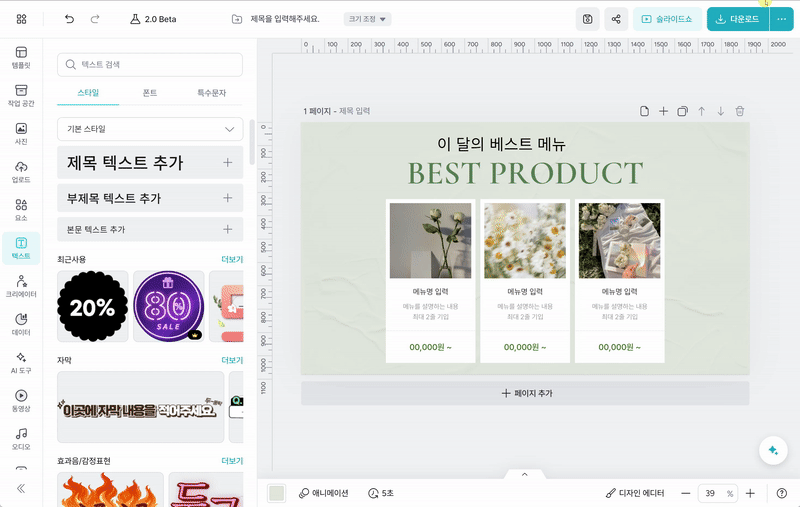This screenshot has height=507, width=800.
Task: Click the undo arrow icon
Action: point(69,19)
